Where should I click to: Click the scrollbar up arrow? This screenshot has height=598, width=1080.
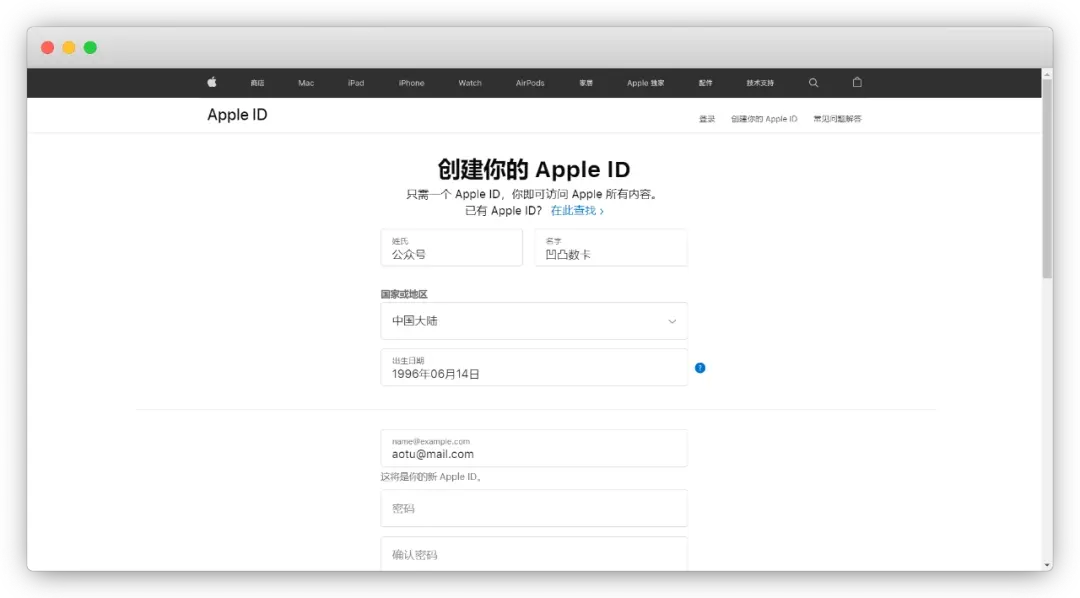click(1047, 74)
